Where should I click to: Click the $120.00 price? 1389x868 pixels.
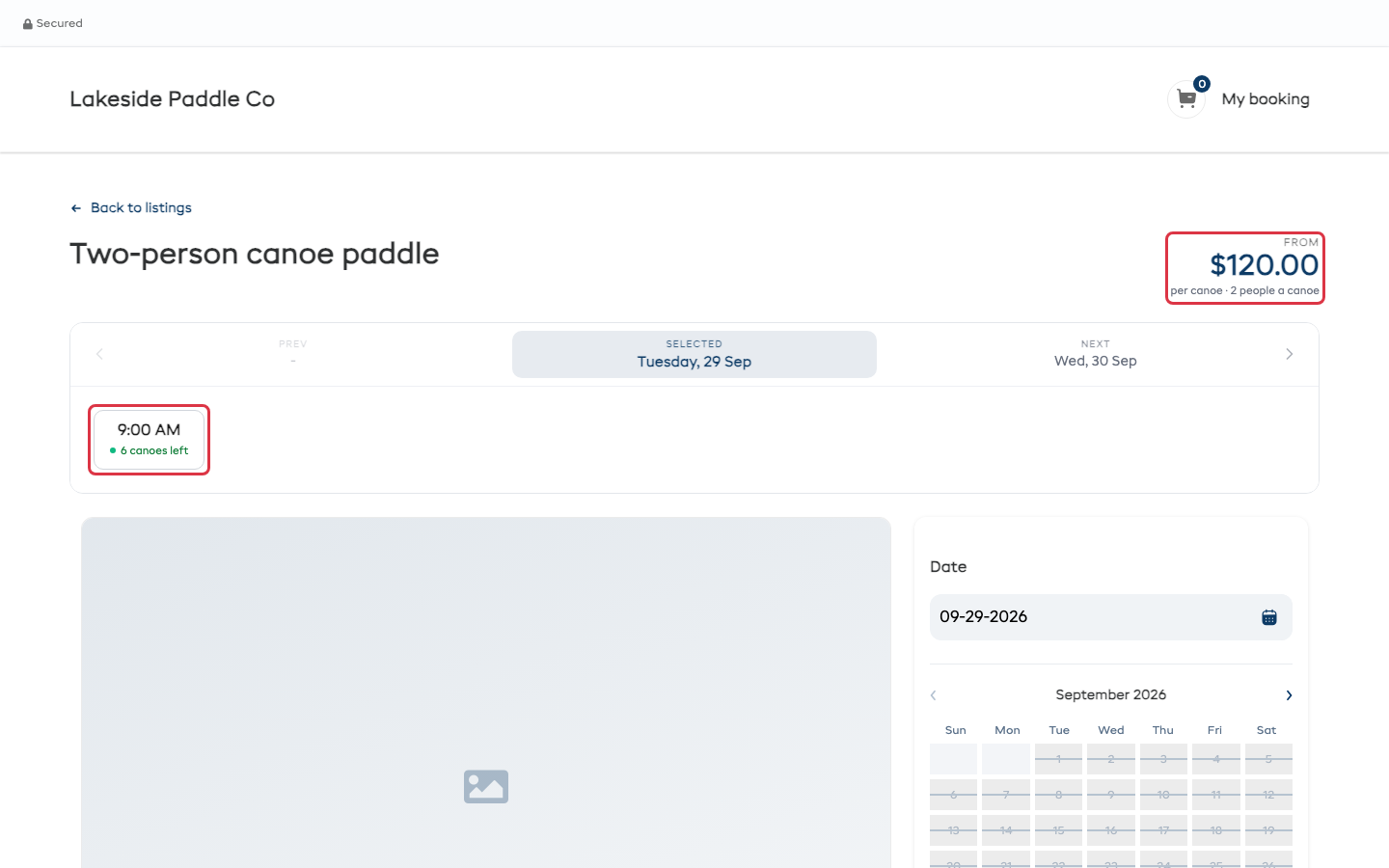[x=1265, y=265]
